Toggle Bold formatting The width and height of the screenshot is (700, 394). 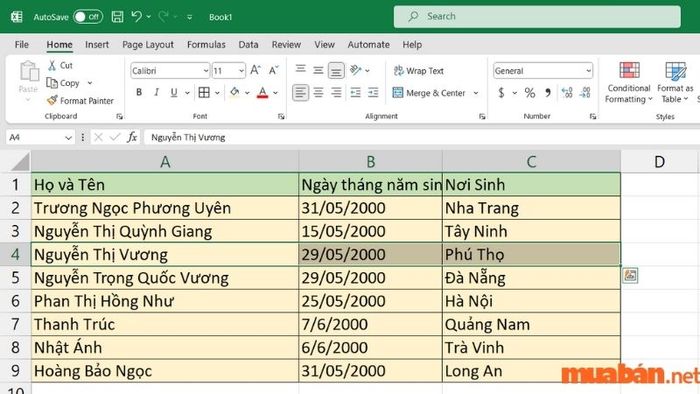point(139,92)
